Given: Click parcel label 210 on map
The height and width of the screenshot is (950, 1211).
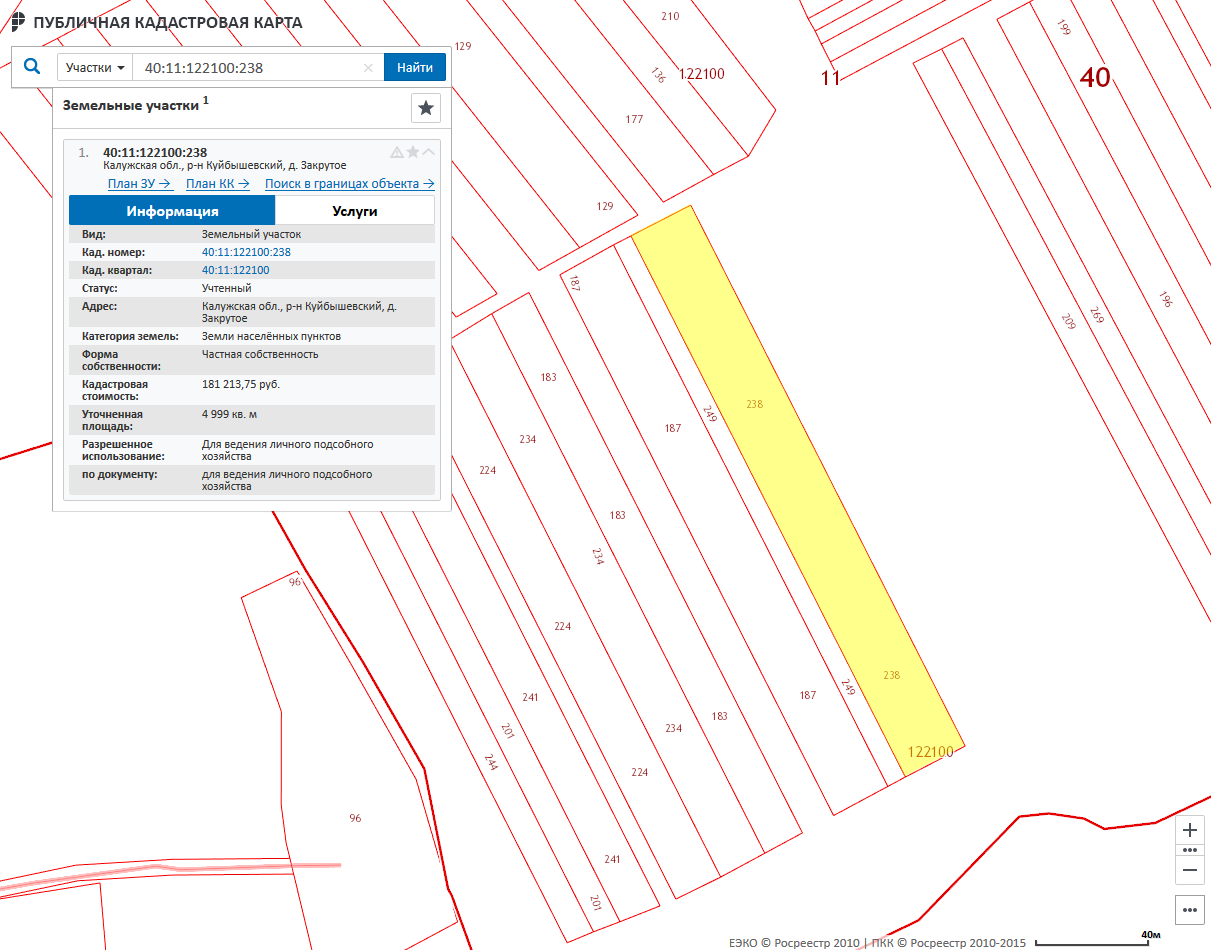Looking at the screenshot, I should pos(670,16).
